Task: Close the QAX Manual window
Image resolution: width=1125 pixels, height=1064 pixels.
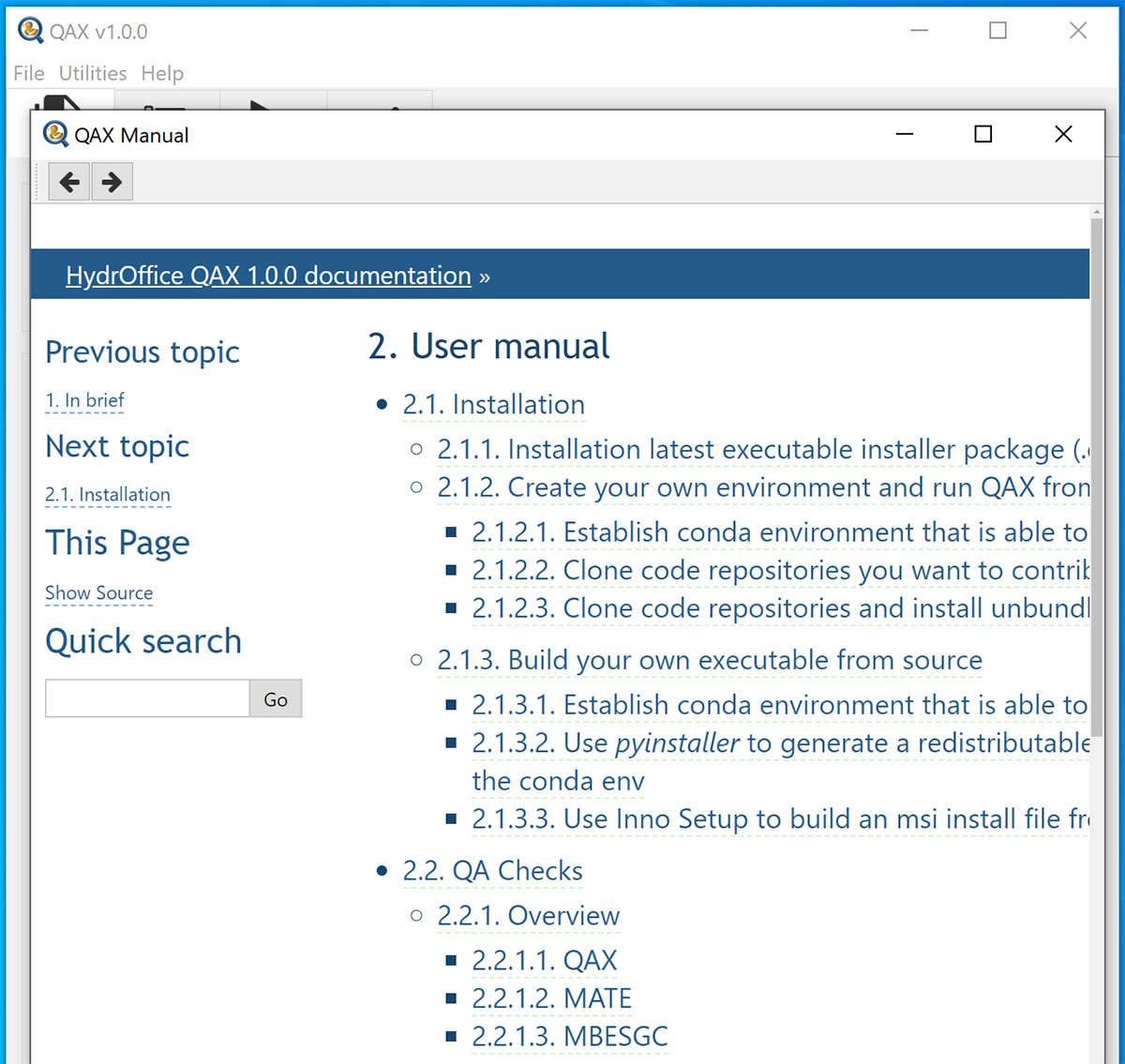Action: (x=1063, y=135)
